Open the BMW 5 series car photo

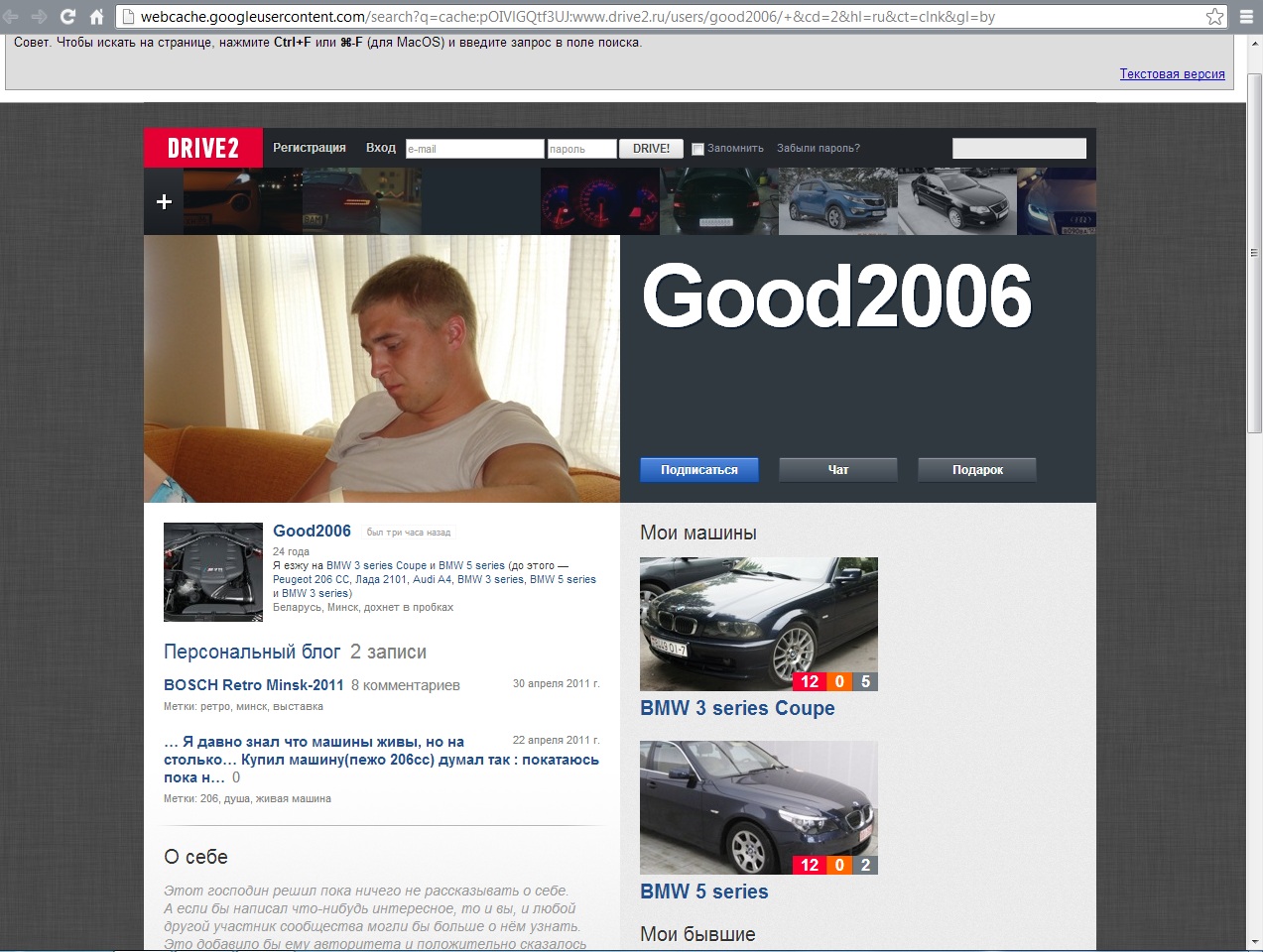759,807
